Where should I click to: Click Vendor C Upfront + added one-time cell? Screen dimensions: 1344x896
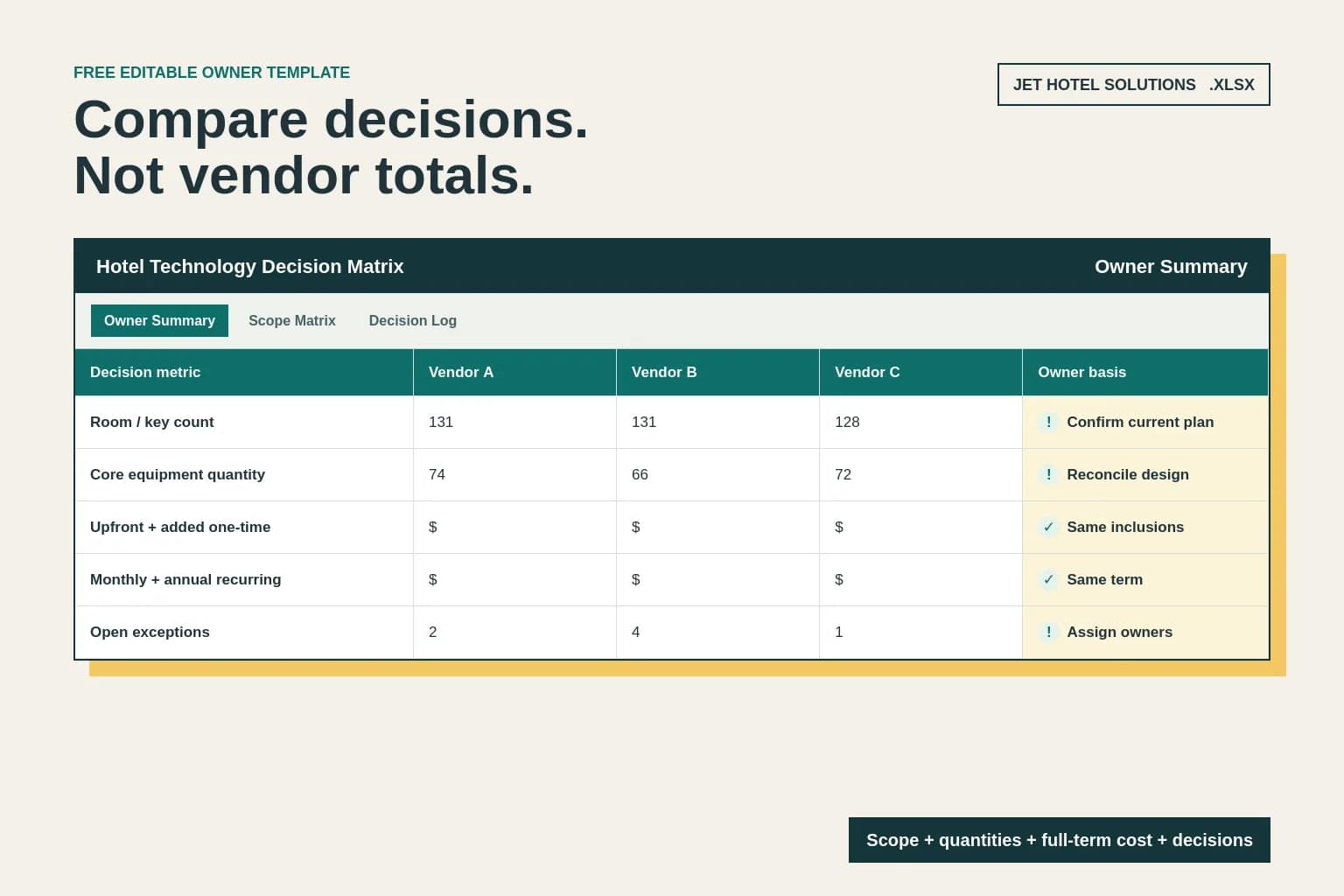[920, 527]
